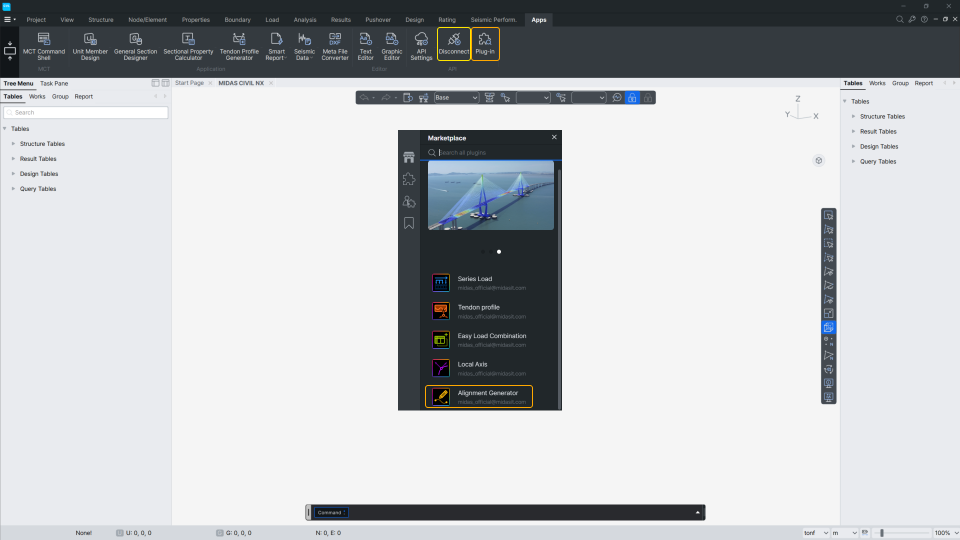Image resolution: width=960 pixels, height=540 pixels.
Task: Switch to the Task Pane tab
Action: point(54,83)
